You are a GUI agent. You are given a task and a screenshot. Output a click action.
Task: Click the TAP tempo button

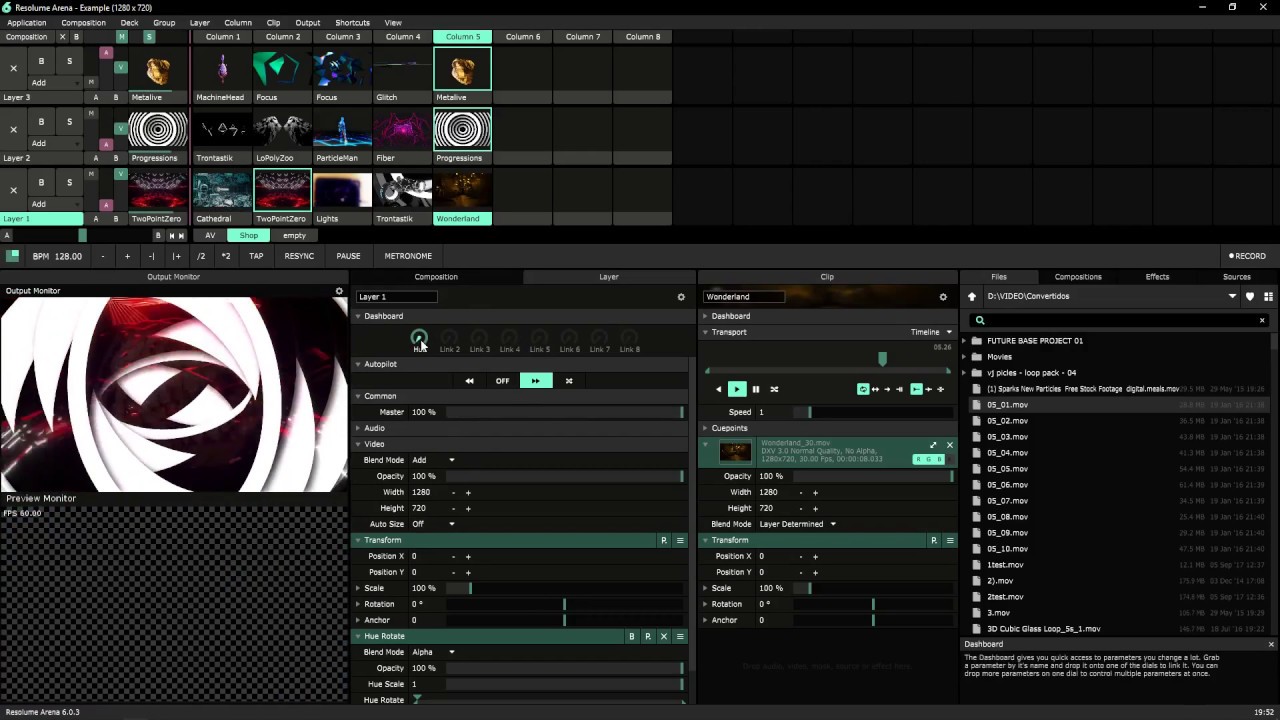pos(256,256)
